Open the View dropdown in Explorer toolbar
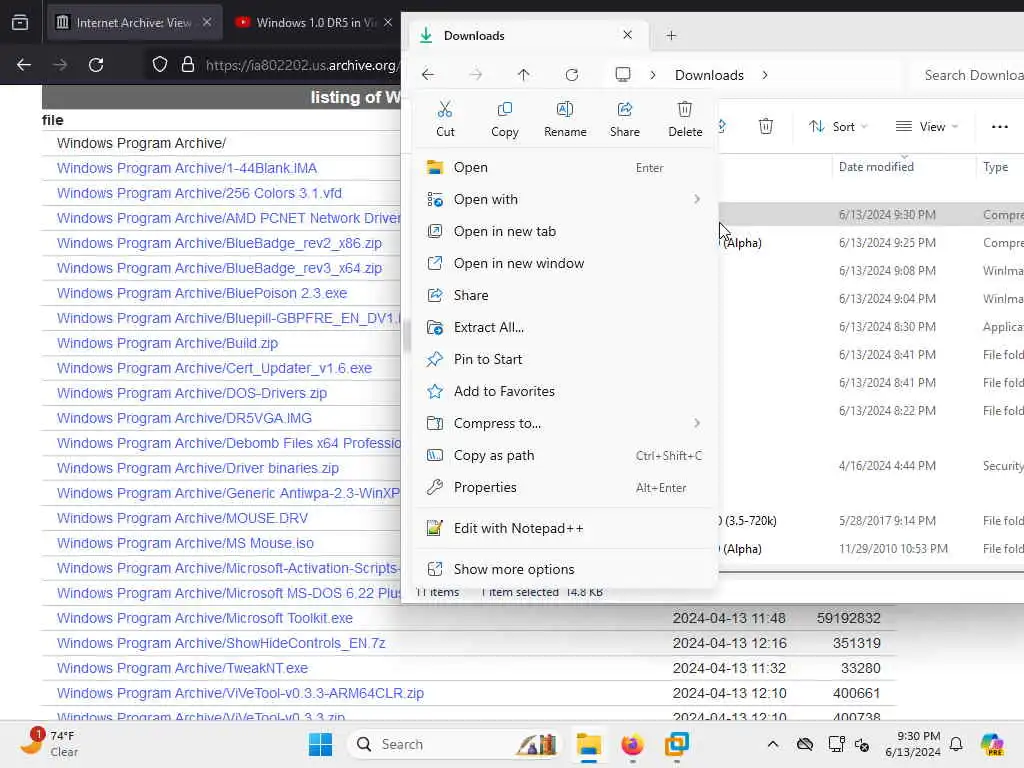 coord(926,127)
